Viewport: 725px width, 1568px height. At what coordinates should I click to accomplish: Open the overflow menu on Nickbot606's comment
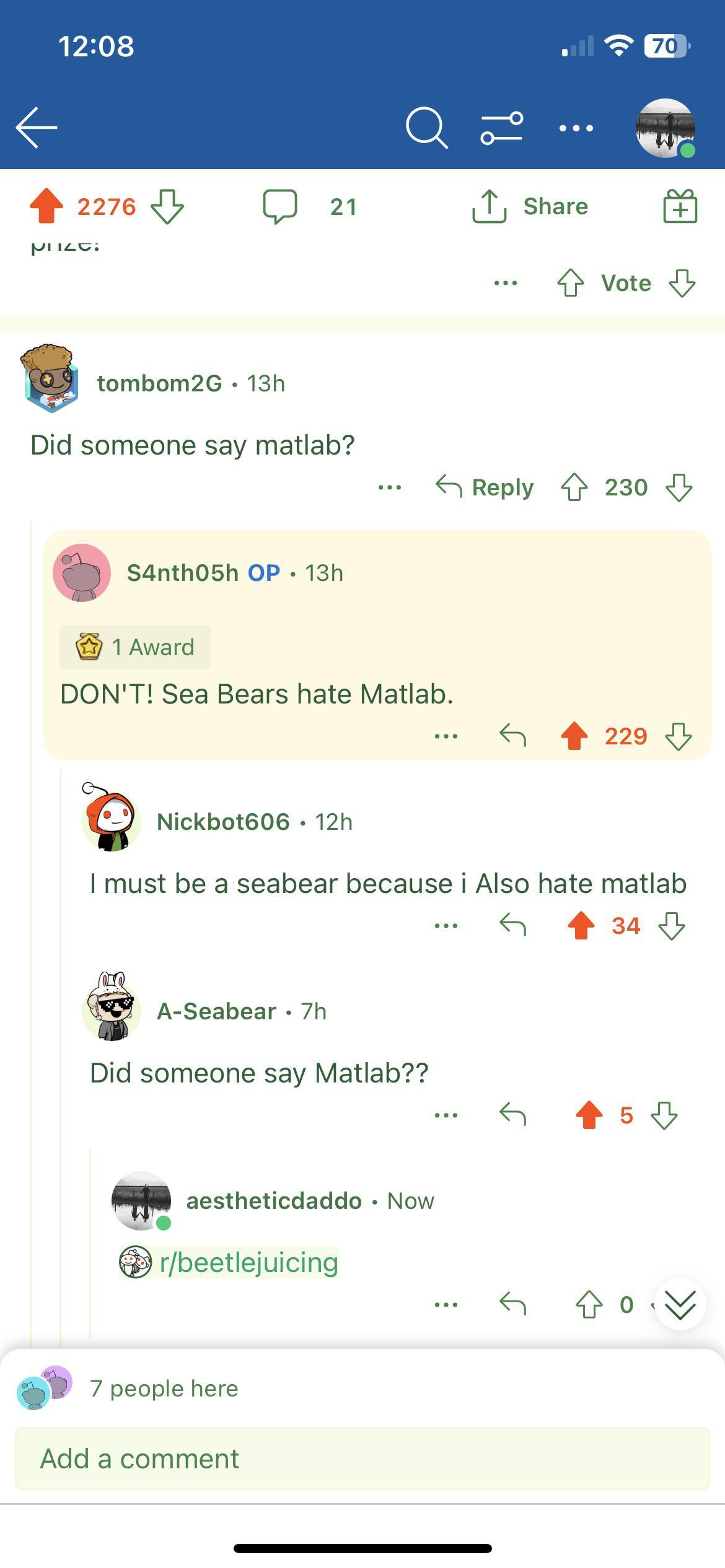(447, 926)
